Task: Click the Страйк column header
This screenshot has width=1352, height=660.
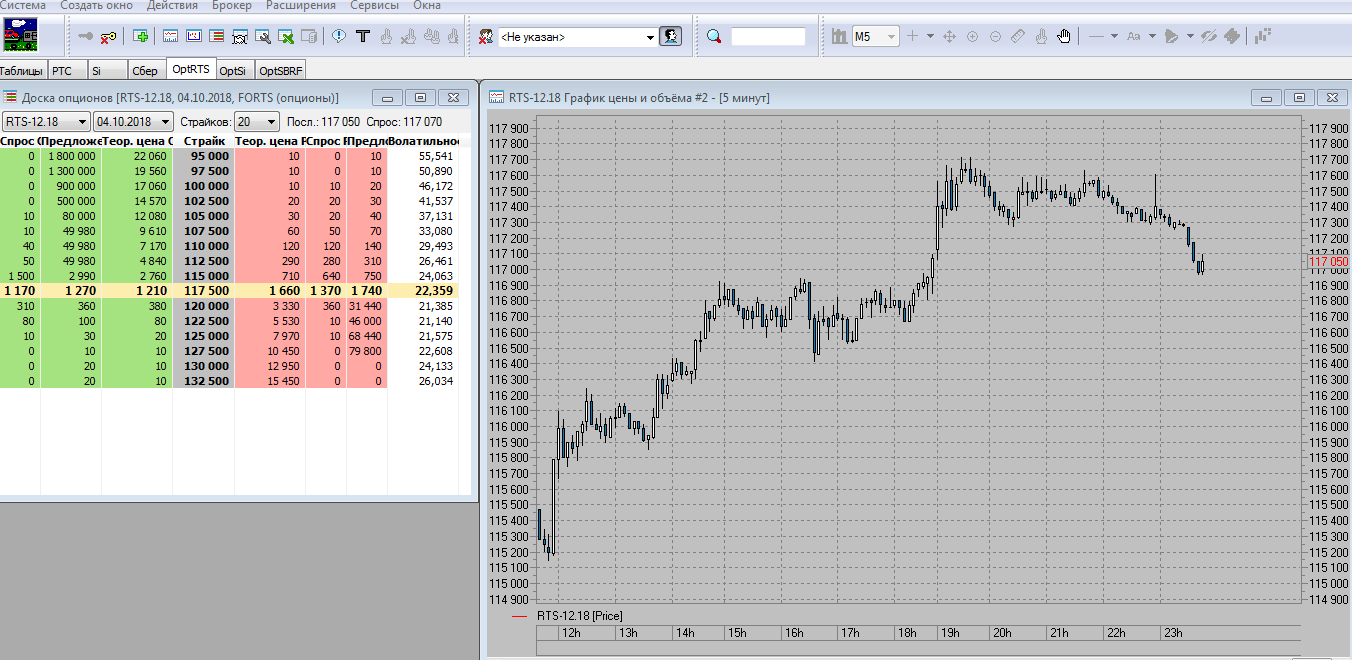Action: pos(203,142)
